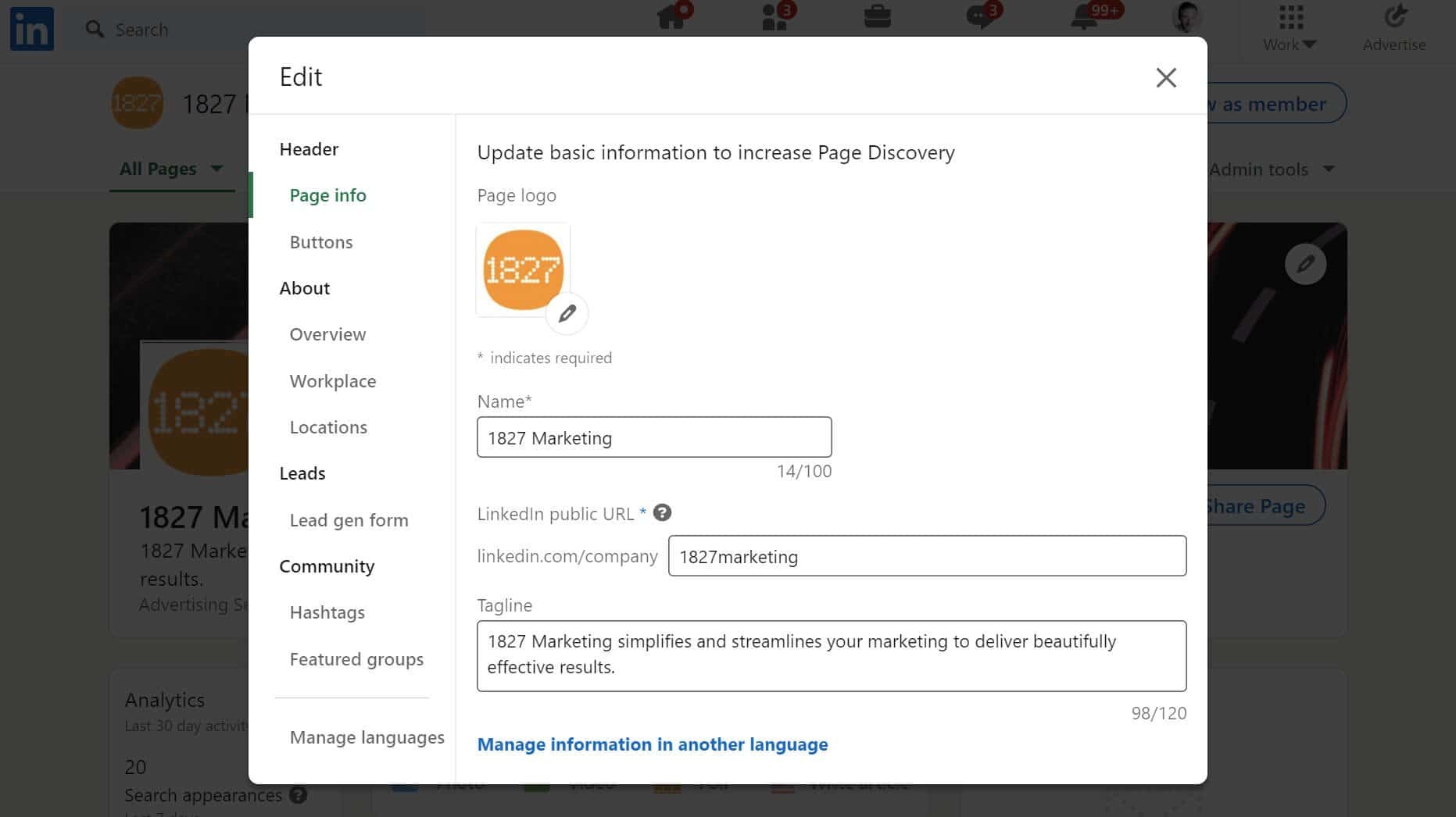This screenshot has height=817, width=1456.
Task: Click the search magnifier icon
Action: tap(95, 30)
